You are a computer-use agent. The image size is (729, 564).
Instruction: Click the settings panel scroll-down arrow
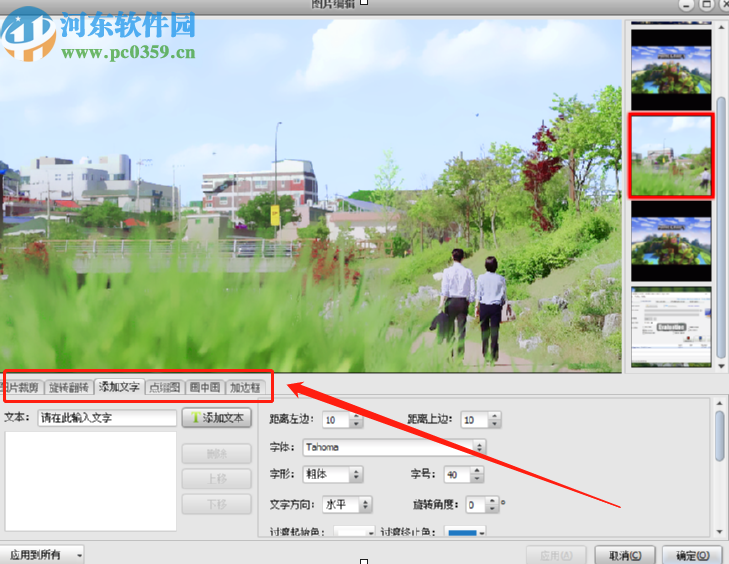[720, 532]
